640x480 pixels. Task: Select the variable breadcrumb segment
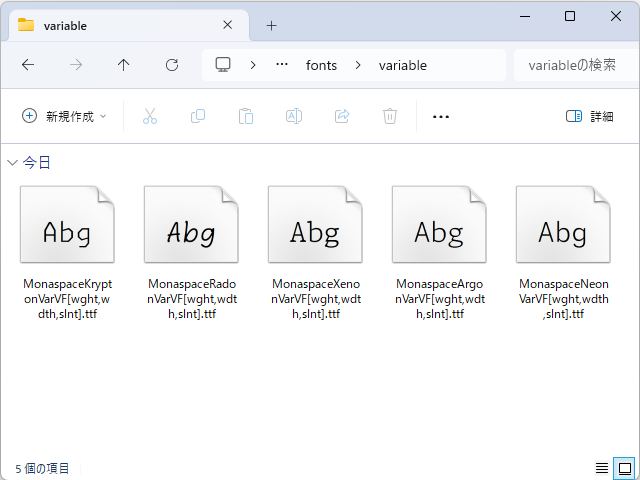pos(402,65)
